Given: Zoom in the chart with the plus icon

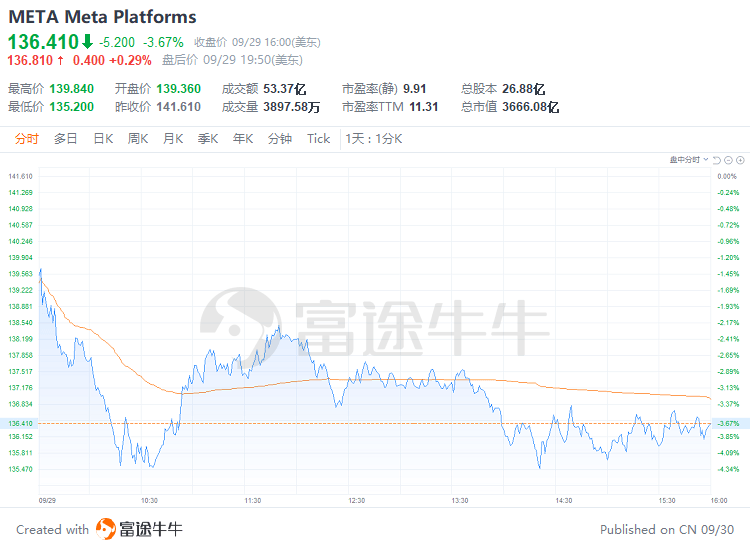Looking at the screenshot, I should click(x=740, y=160).
